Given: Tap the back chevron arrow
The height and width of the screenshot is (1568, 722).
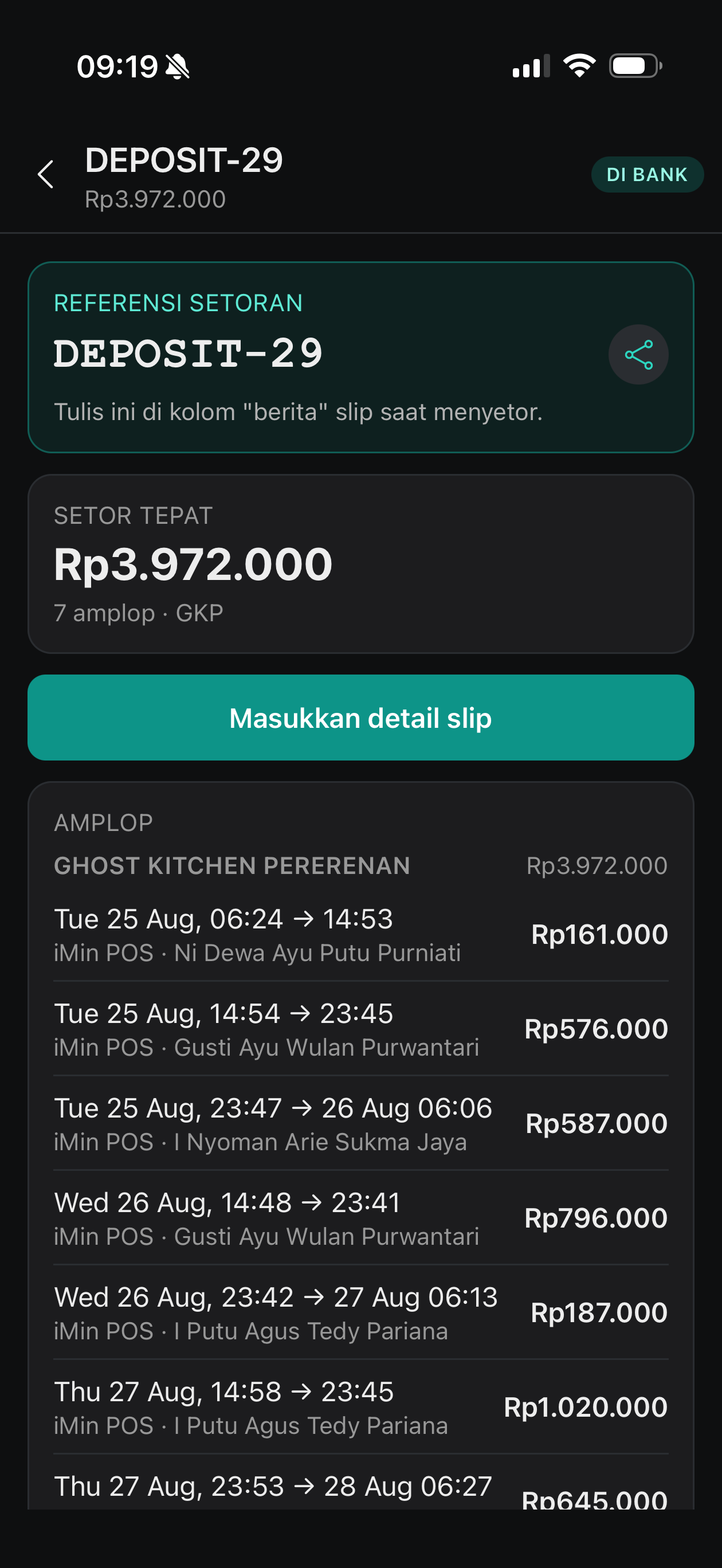Looking at the screenshot, I should pyautogui.click(x=46, y=175).
